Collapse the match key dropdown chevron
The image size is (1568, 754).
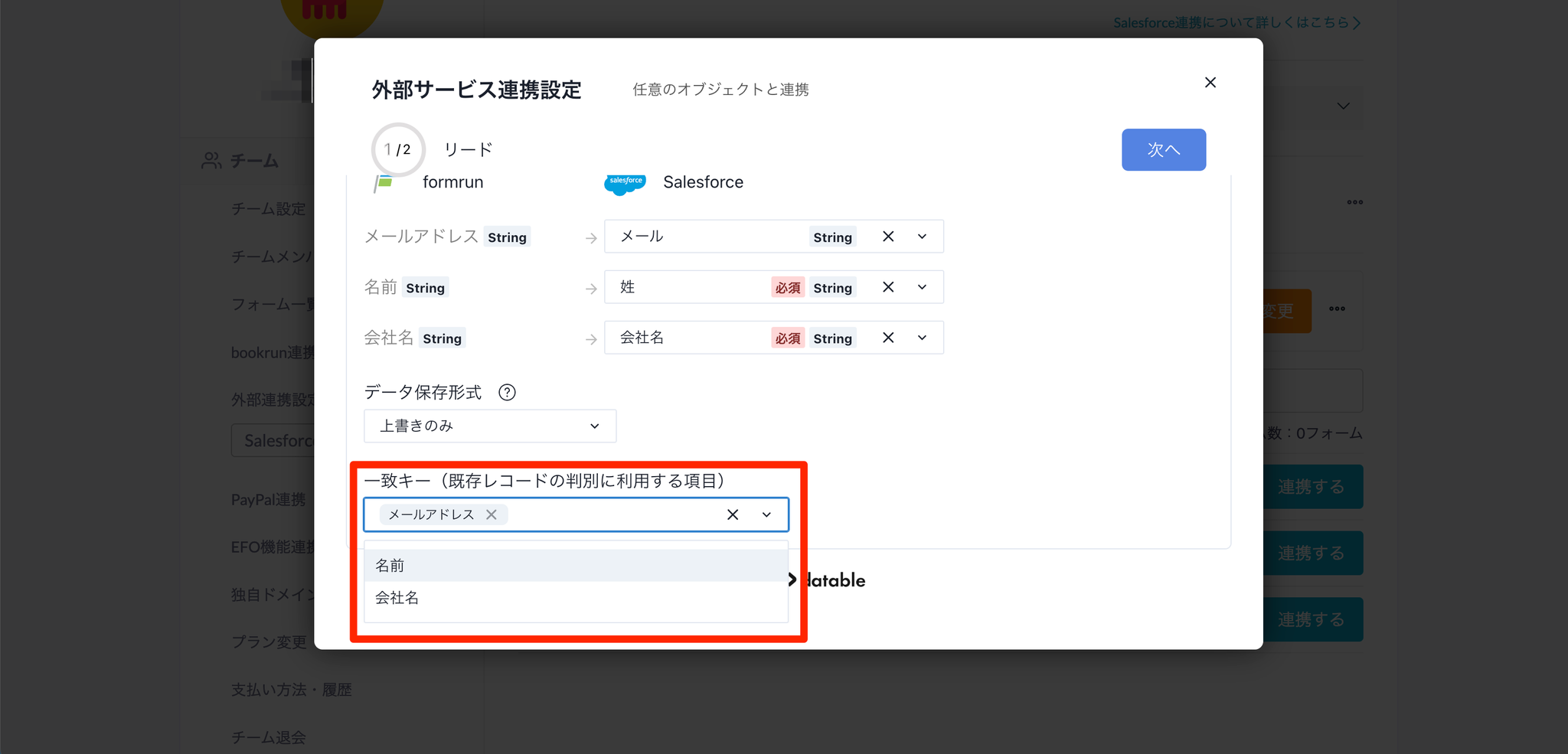(x=766, y=515)
